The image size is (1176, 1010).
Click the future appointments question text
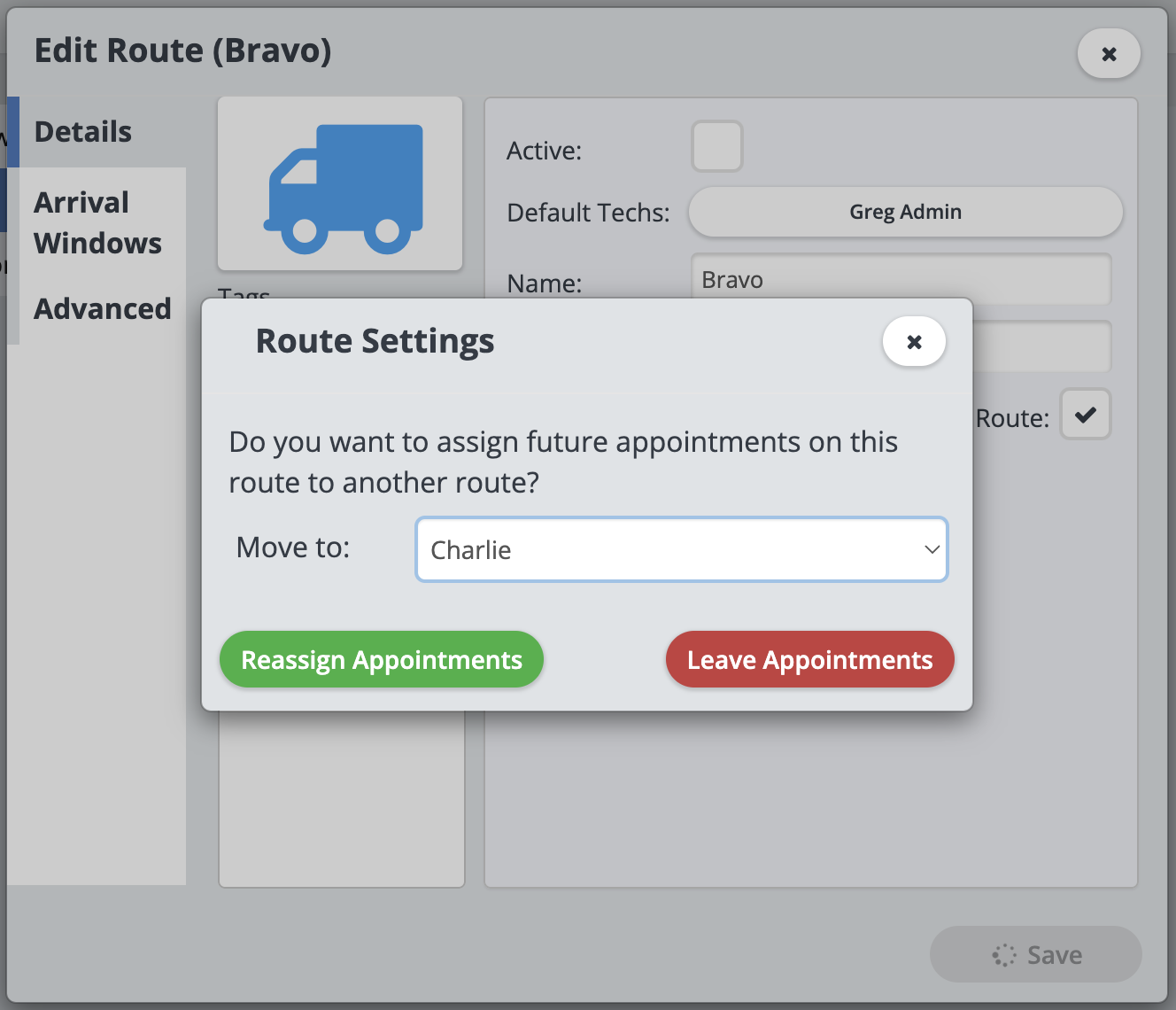point(562,462)
